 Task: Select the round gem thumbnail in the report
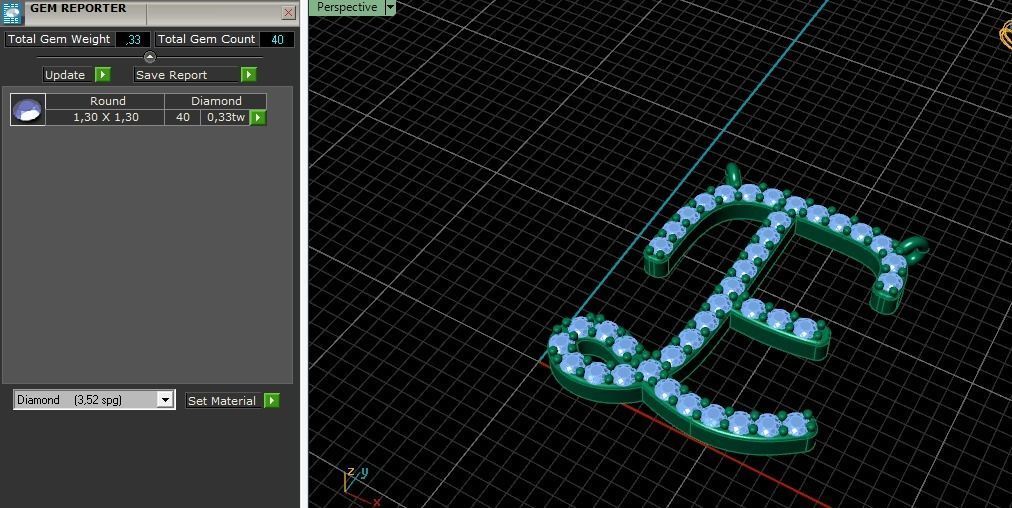pos(28,109)
